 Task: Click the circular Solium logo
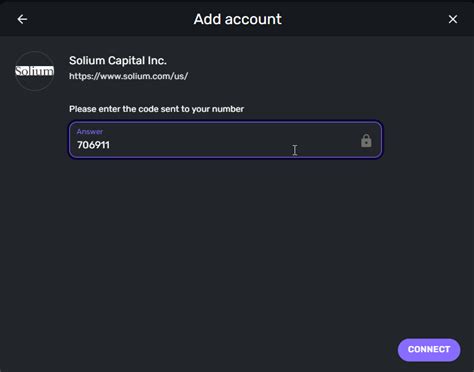(35, 71)
